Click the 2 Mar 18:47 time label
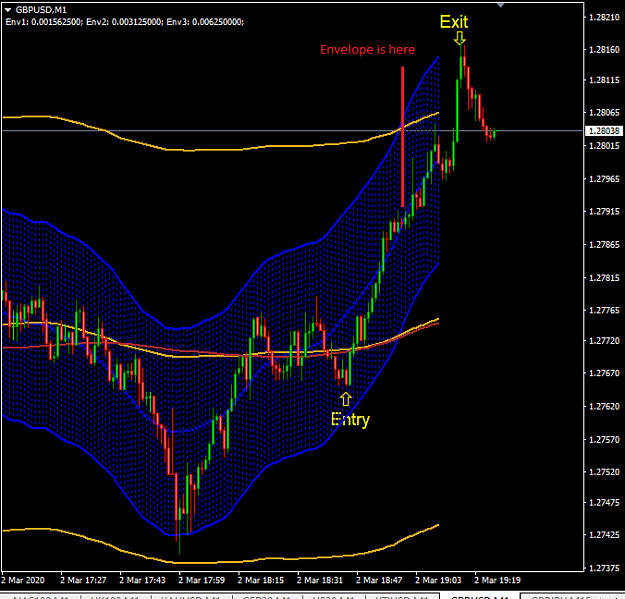This screenshot has height=599, width=625. click(x=379, y=580)
